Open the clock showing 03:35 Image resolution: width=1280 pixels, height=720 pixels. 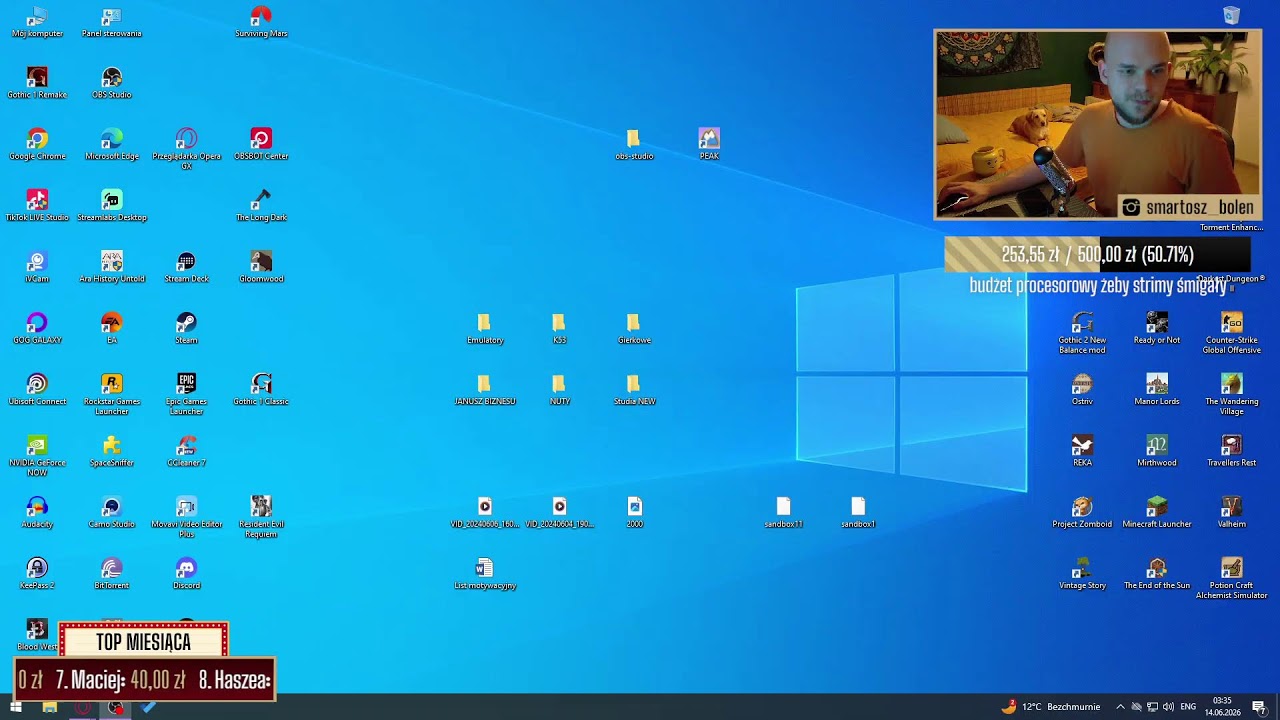pyautogui.click(x=1222, y=707)
